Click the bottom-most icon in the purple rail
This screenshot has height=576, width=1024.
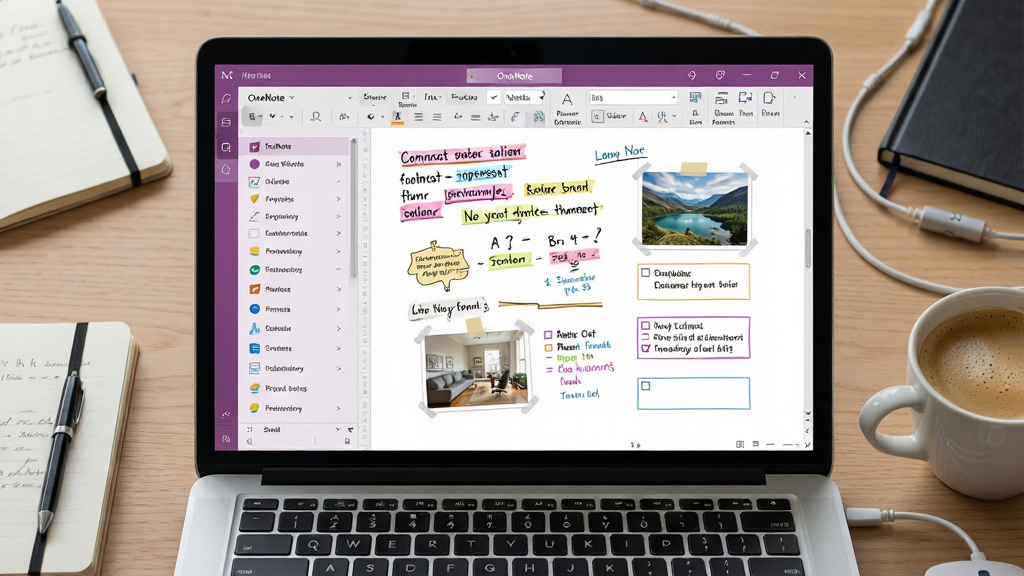pyautogui.click(x=226, y=439)
